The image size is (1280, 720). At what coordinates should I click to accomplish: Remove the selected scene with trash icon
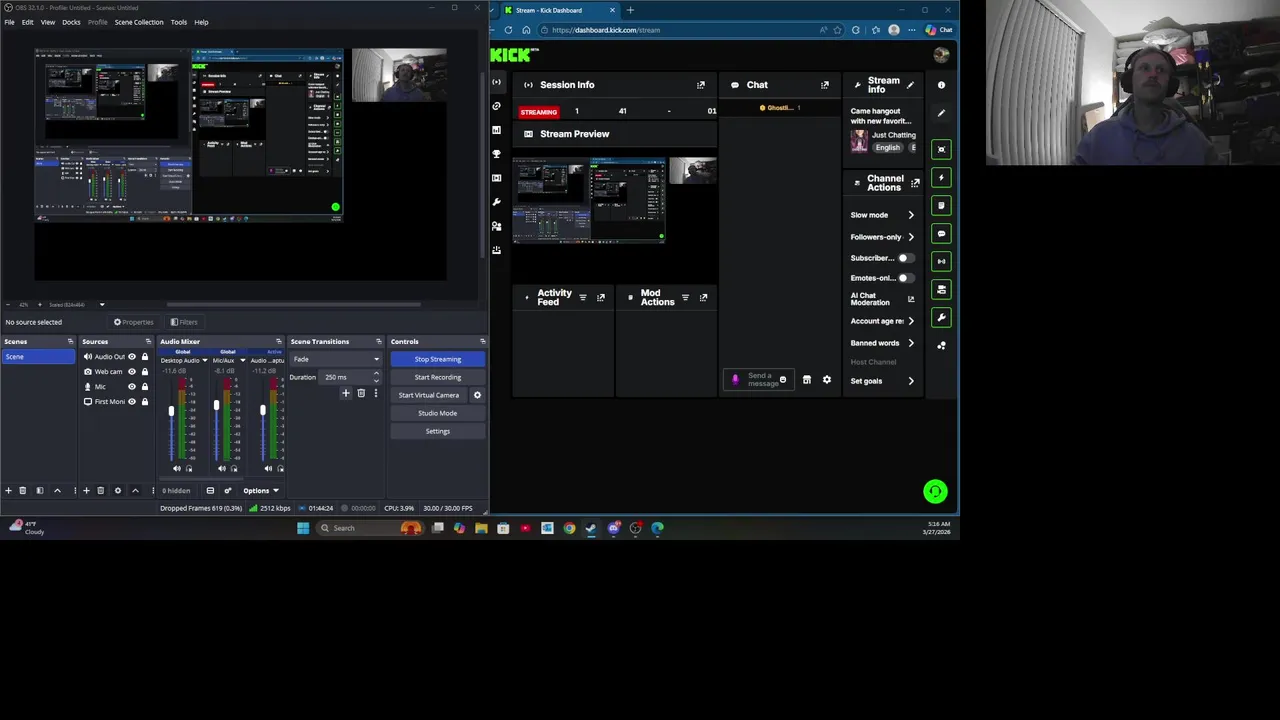[23, 491]
